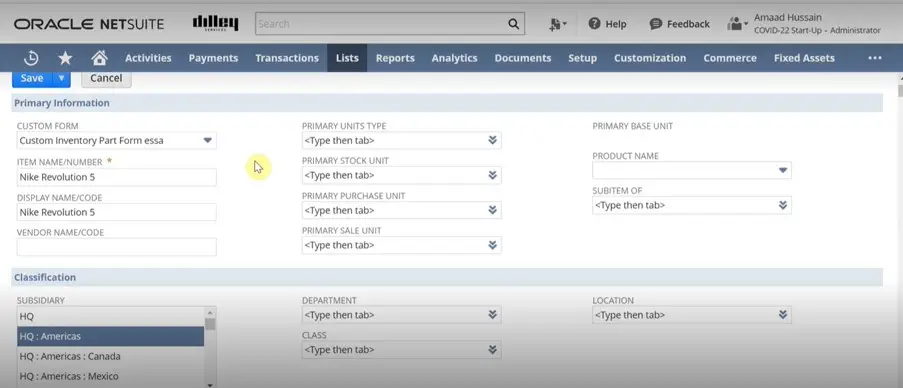Click the dilley company logo
The image size is (903, 388).
(215, 23)
